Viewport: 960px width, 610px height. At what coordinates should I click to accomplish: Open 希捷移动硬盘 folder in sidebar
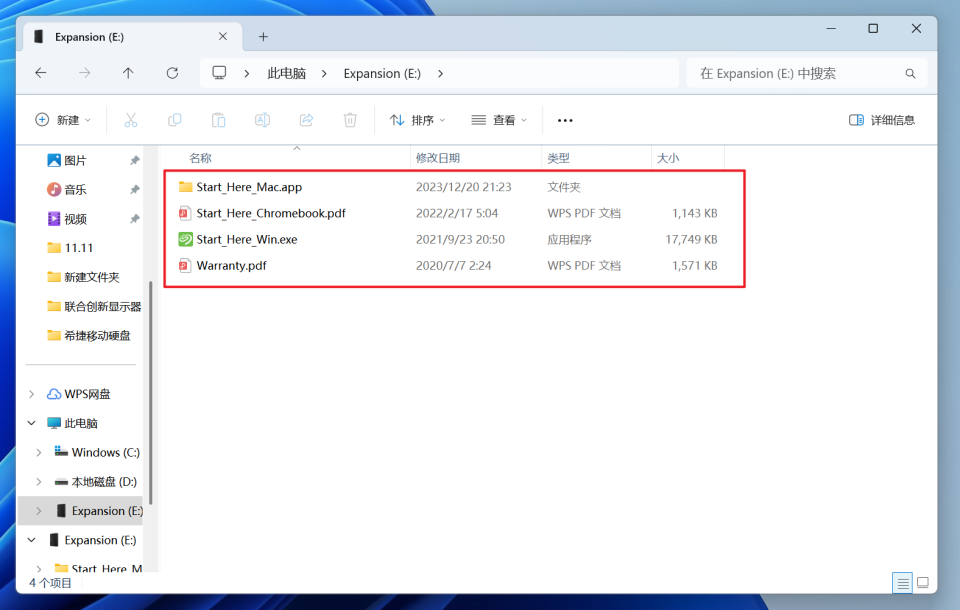point(97,336)
